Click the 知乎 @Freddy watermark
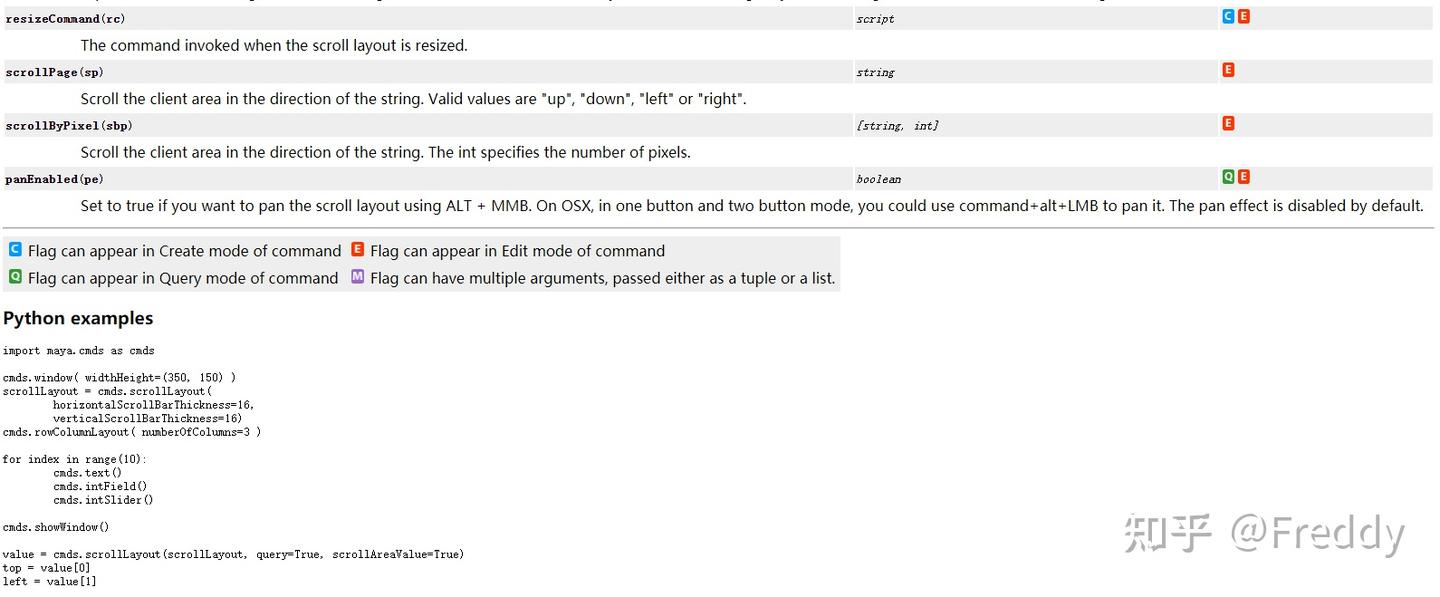This screenshot has height=597, width=1440. pyautogui.click(x=1264, y=533)
